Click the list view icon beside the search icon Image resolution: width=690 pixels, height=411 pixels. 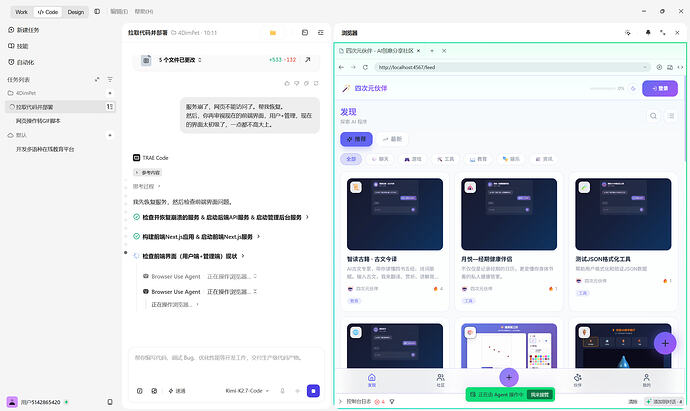tap(671, 116)
